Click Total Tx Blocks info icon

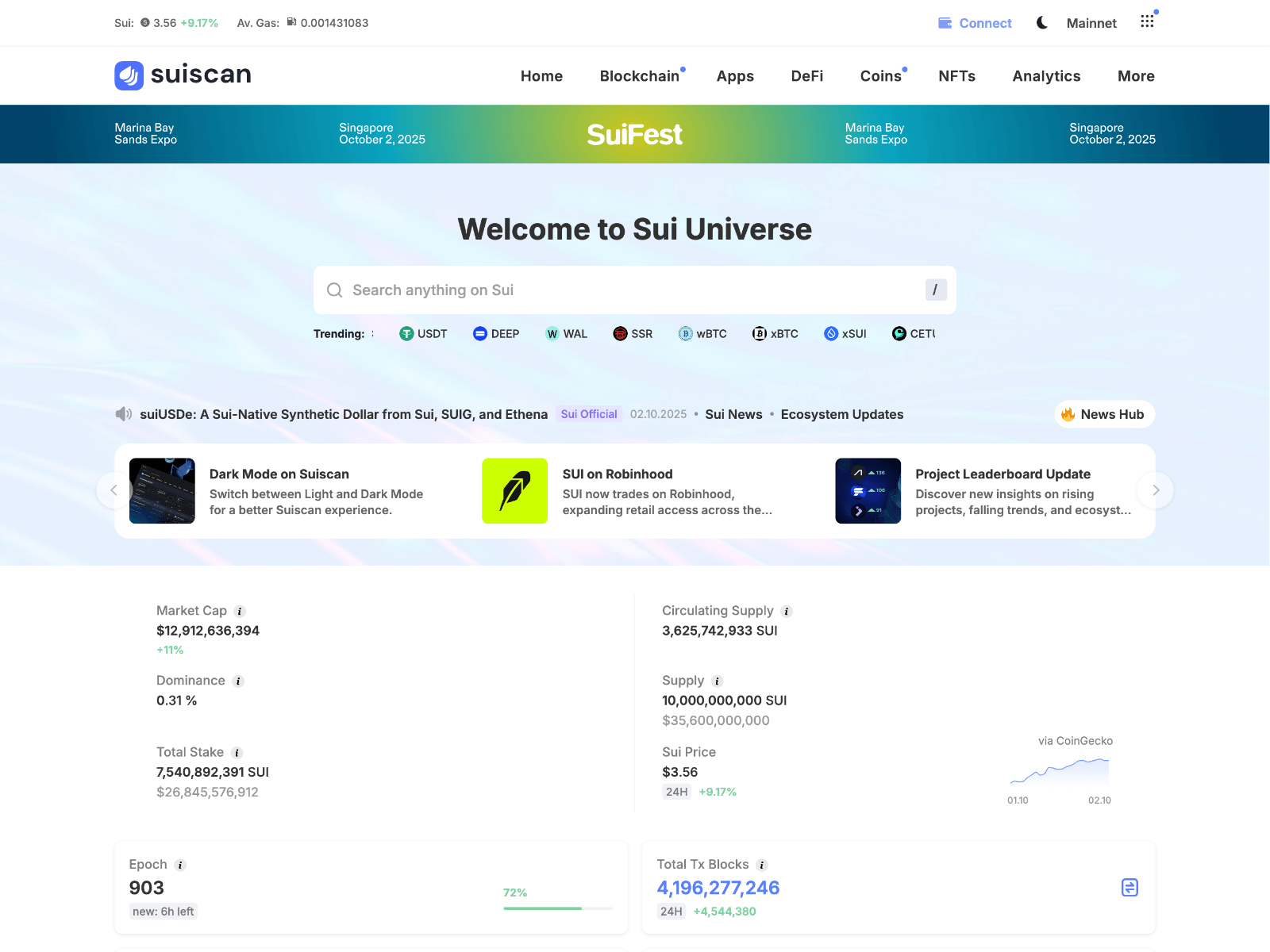pyautogui.click(x=762, y=866)
